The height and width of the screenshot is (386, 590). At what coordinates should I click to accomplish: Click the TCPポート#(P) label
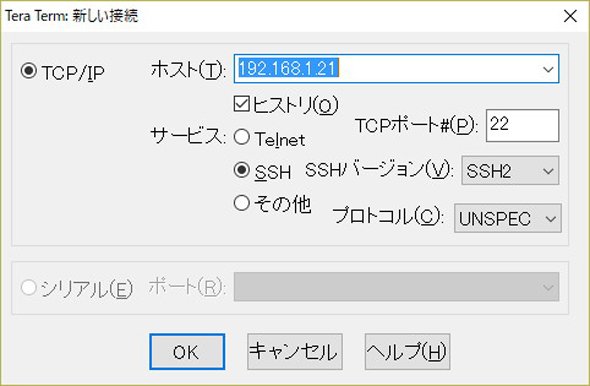[x=417, y=126]
